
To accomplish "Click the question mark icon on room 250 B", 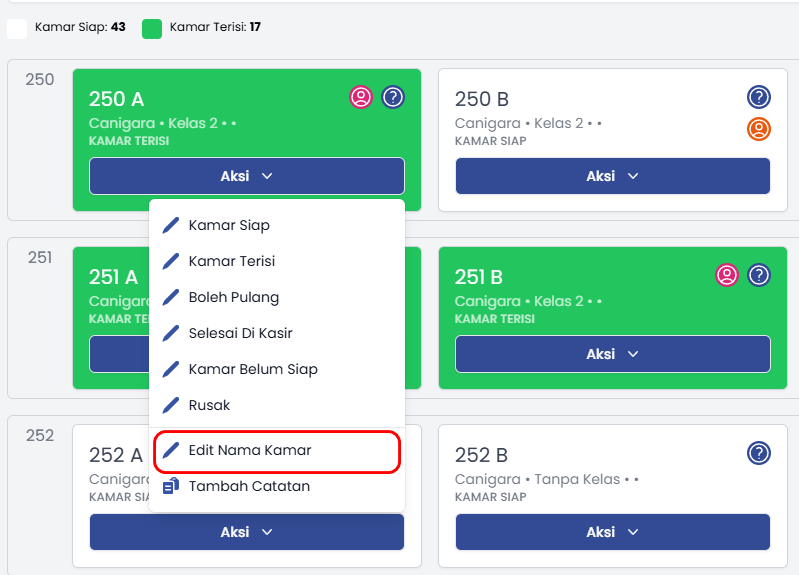I will (x=759, y=97).
